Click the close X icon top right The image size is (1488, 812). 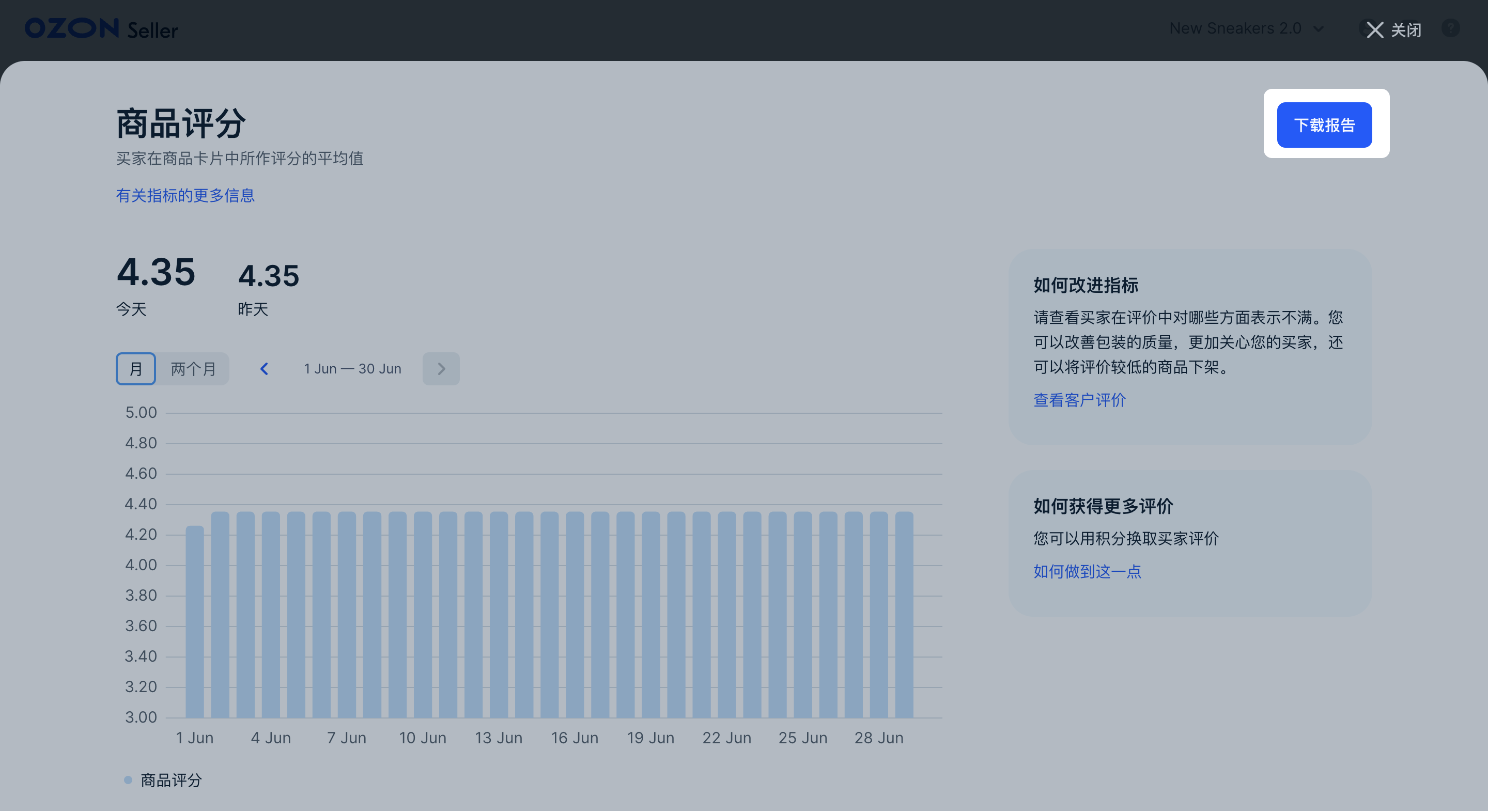pyautogui.click(x=1375, y=29)
